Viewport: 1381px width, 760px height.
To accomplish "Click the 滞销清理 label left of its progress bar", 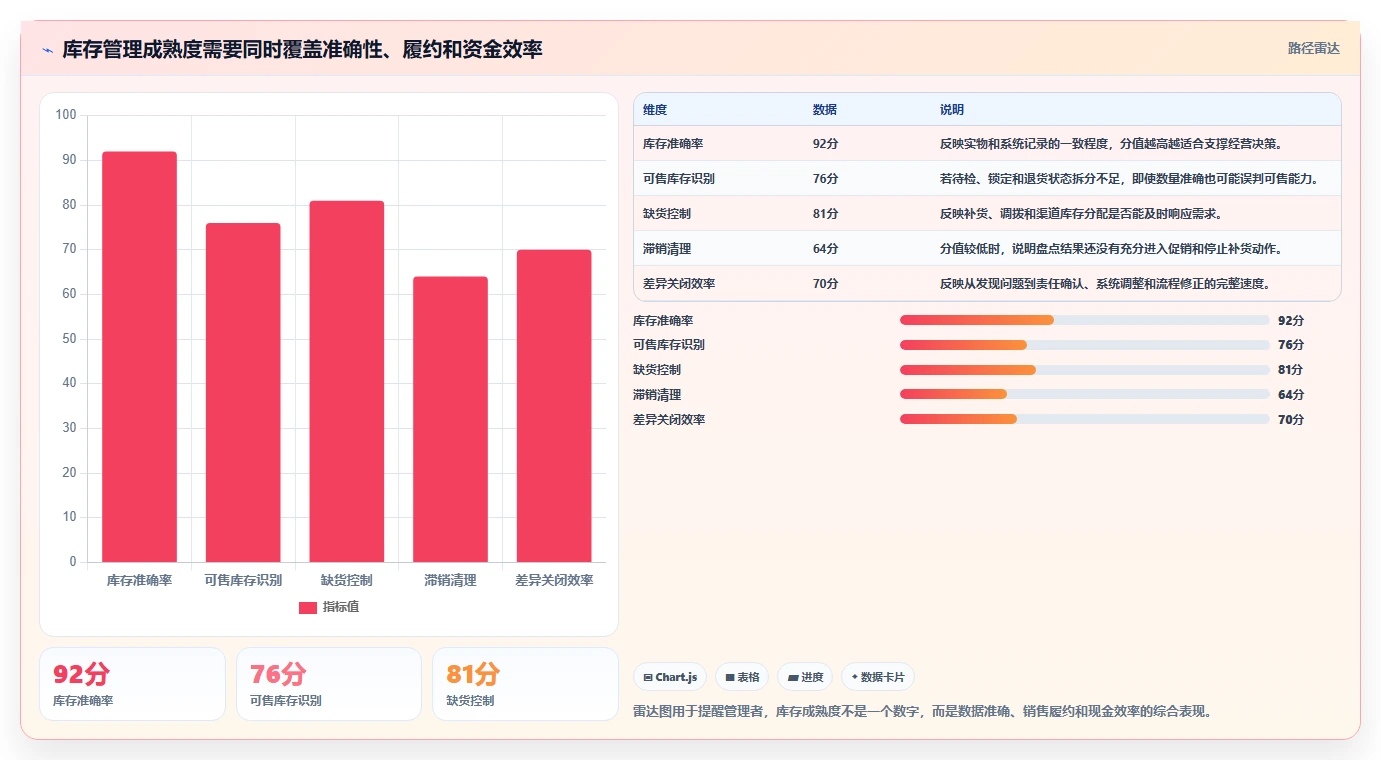I will point(657,395).
